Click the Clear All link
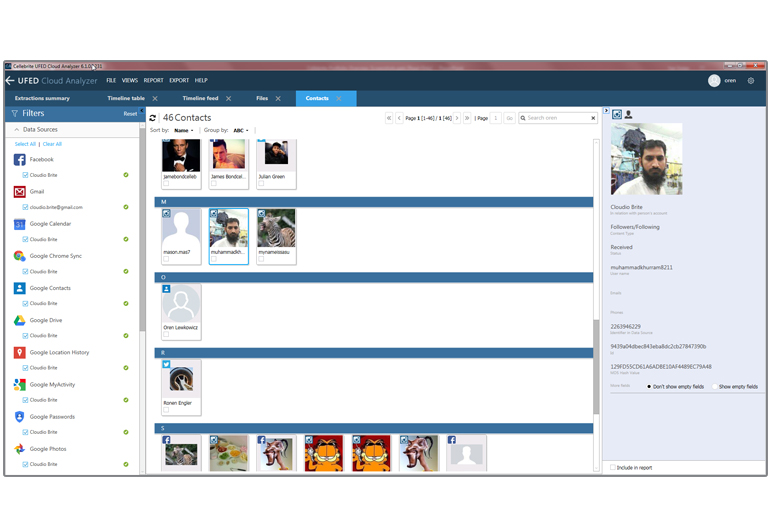This screenshot has height=530, width=770. 52,144
